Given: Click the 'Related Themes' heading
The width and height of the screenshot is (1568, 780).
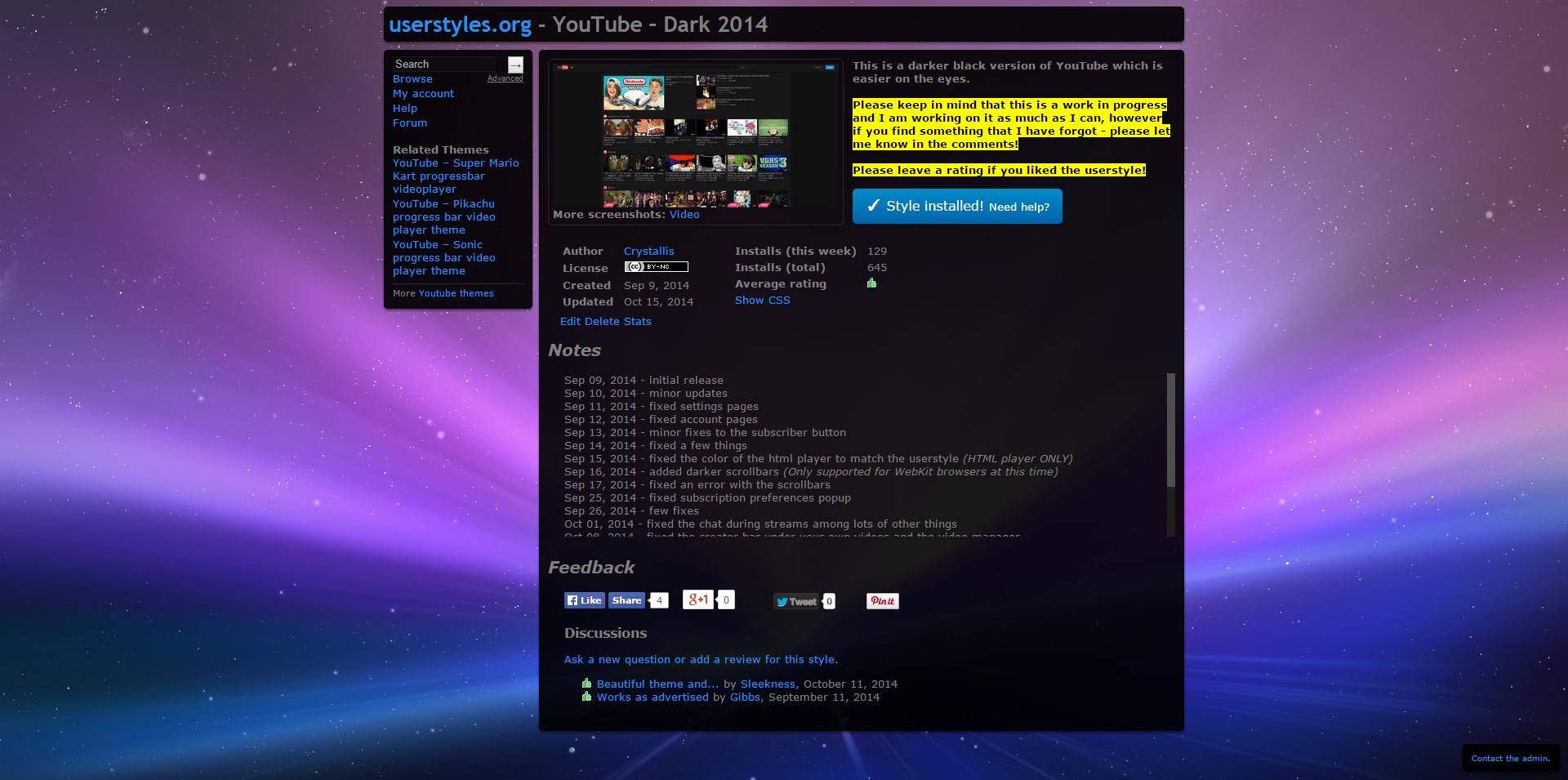Looking at the screenshot, I should (x=441, y=150).
